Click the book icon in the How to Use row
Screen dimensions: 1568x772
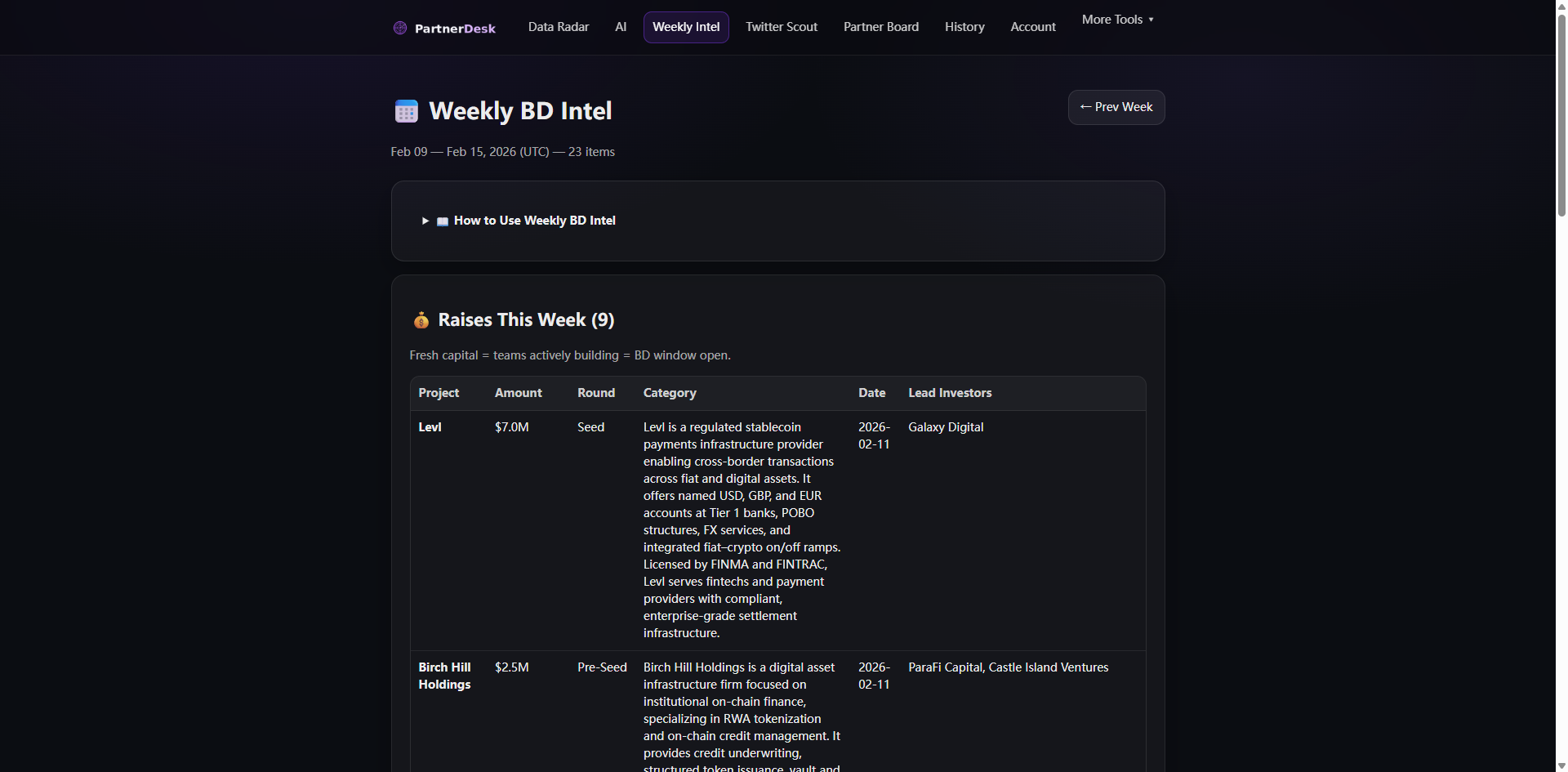443,221
